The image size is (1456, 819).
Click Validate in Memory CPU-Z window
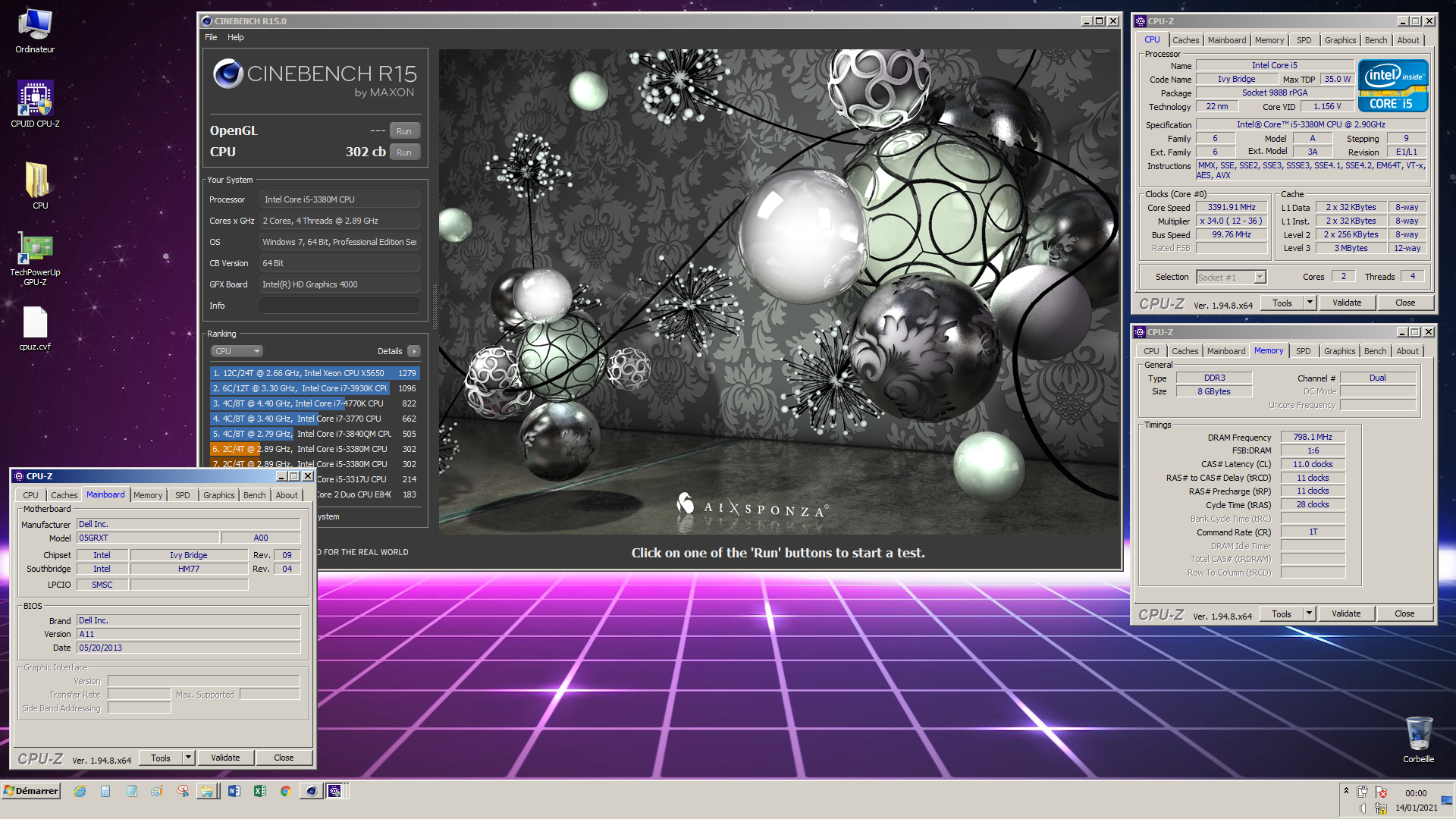(x=1346, y=613)
